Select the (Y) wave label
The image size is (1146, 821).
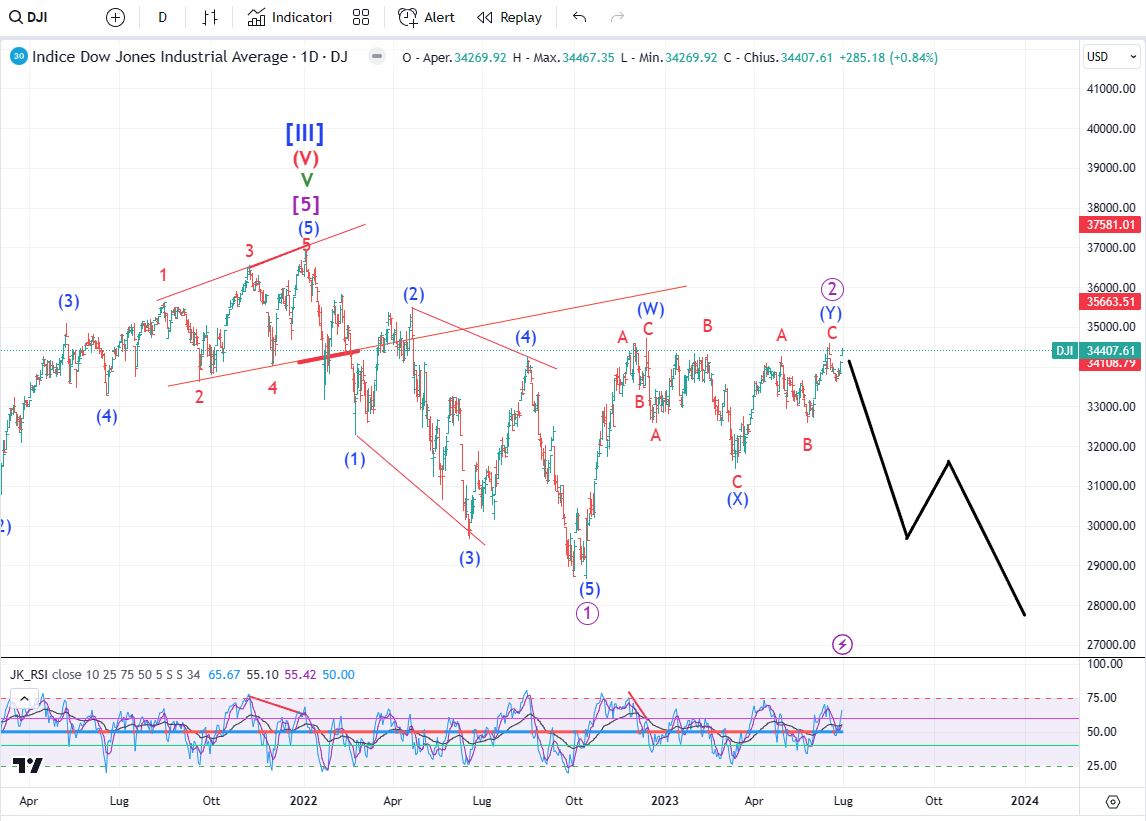tap(830, 313)
